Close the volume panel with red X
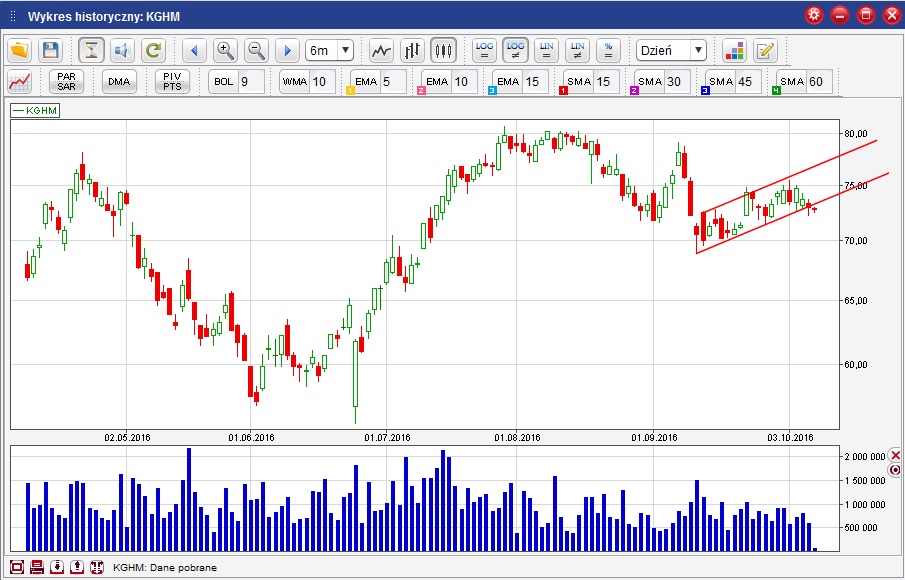The image size is (905, 580). [895, 455]
